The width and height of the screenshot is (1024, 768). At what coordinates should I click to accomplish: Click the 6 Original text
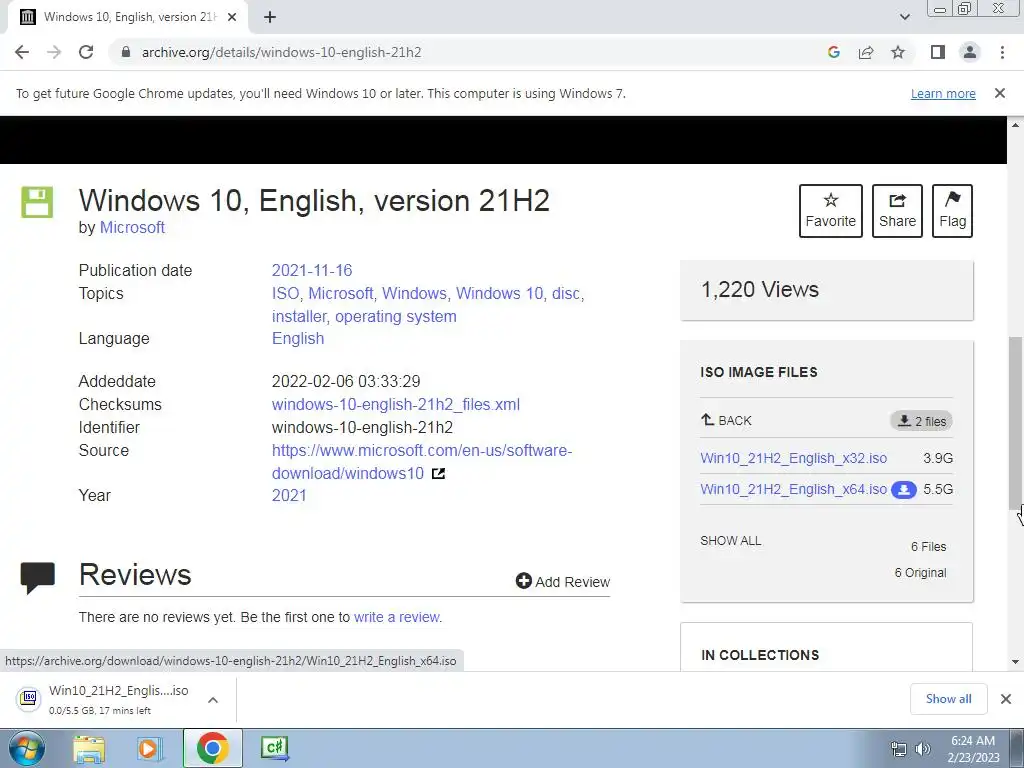(x=920, y=573)
